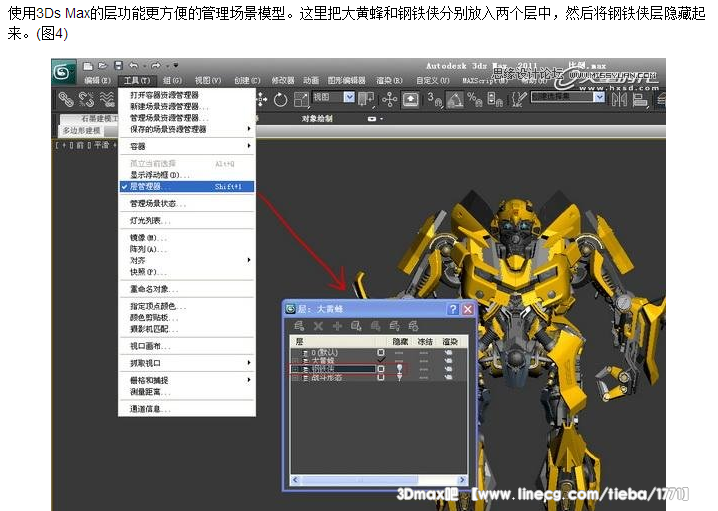Open the named selection sets dropdown
Image resolution: width=718 pixels, height=511 pixels.
point(599,97)
